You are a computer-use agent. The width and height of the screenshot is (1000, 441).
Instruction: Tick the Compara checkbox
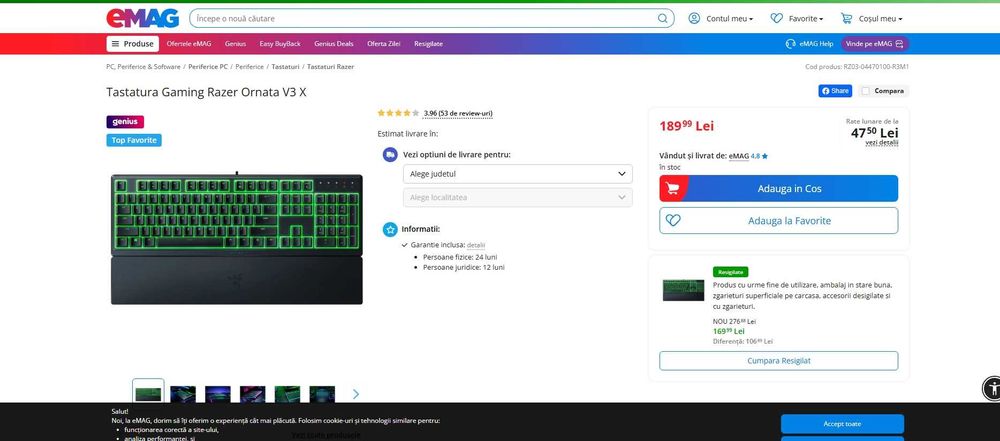pos(865,91)
